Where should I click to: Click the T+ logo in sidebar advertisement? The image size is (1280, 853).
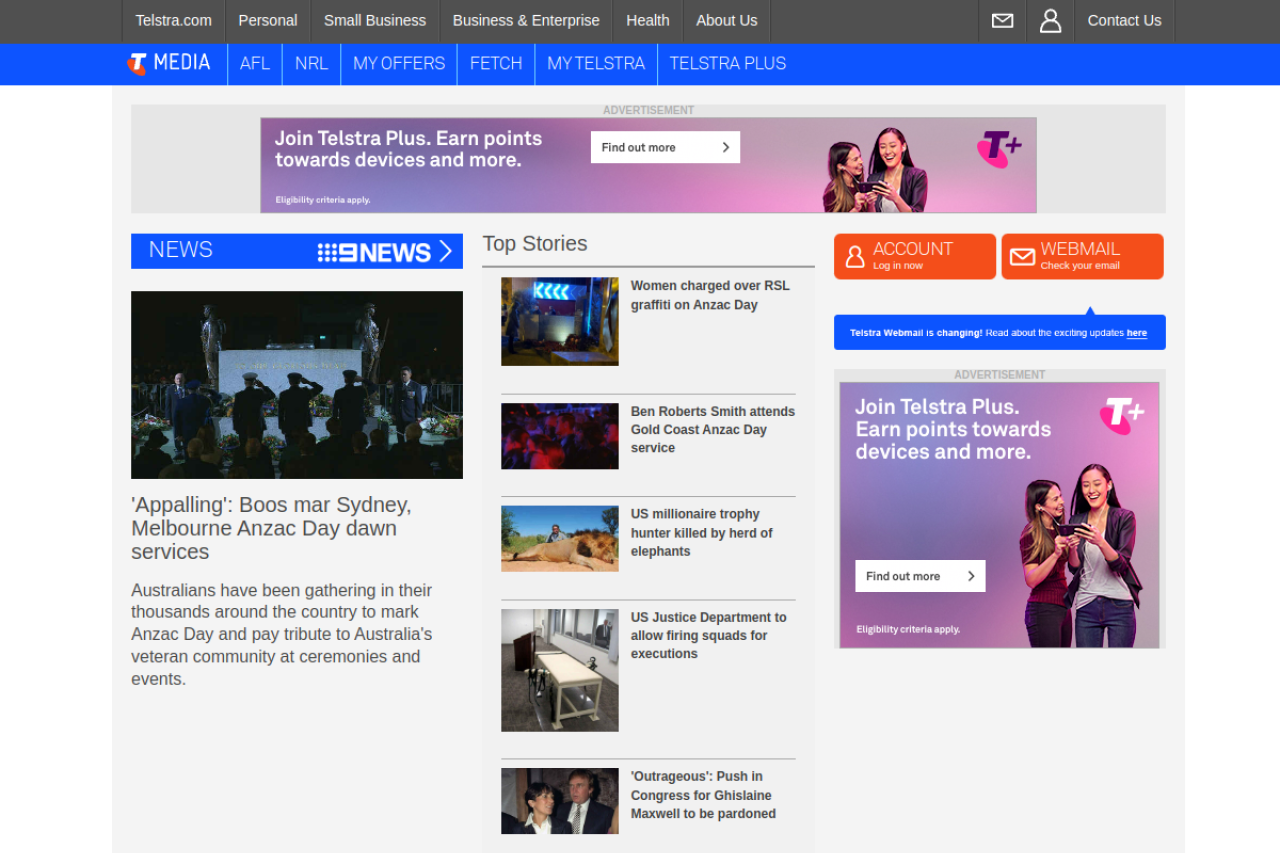click(1121, 415)
